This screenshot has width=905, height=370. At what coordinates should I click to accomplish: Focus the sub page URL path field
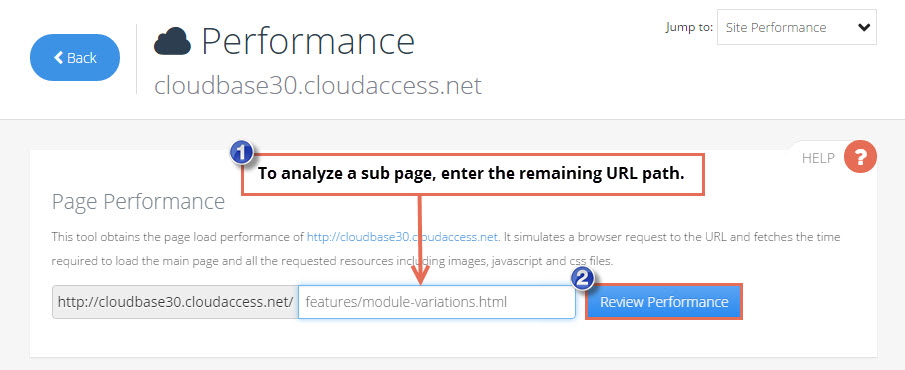(437, 302)
